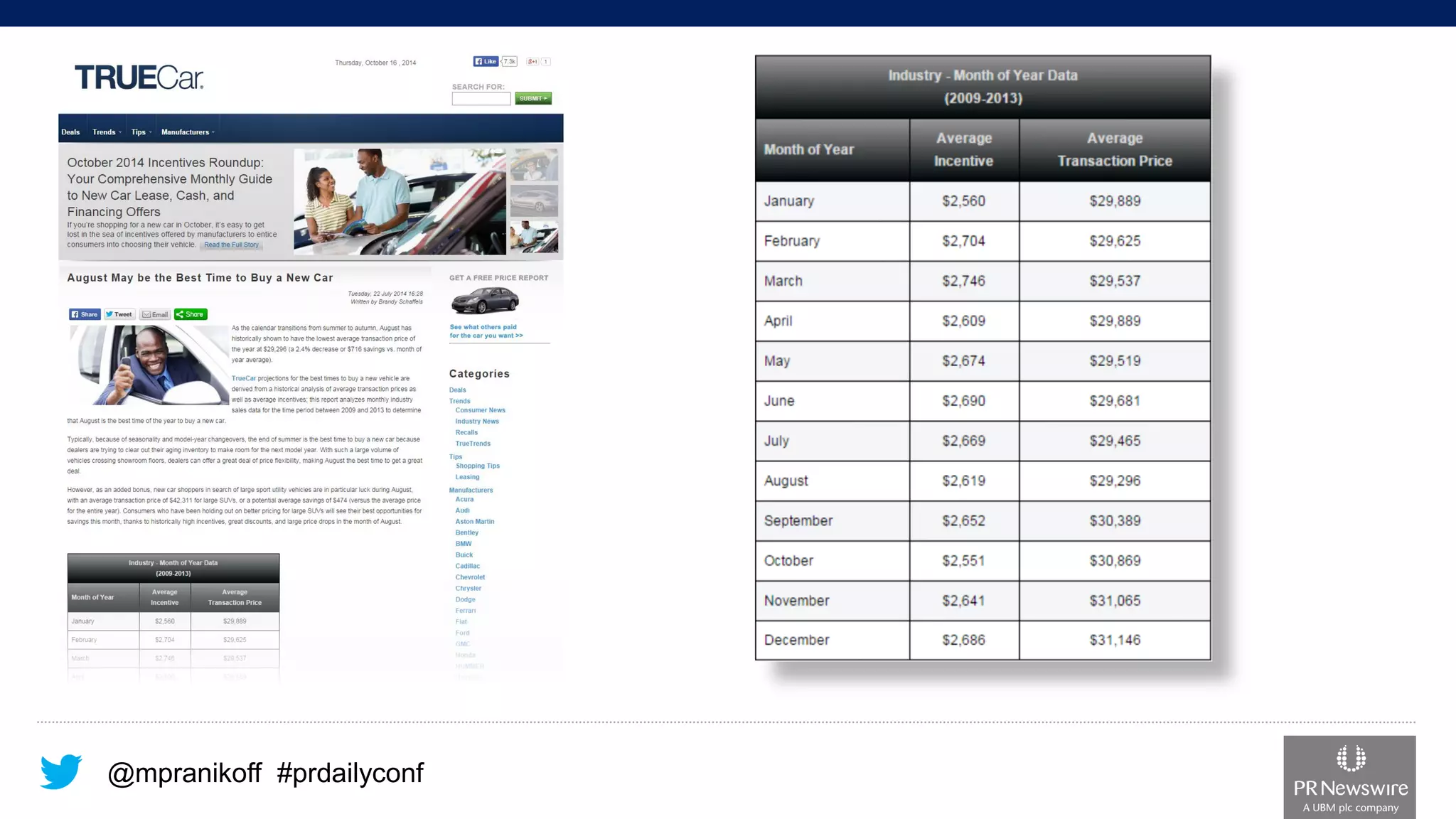This screenshot has height=819, width=1456.
Task: Click into the Search For input field
Action: point(481,99)
